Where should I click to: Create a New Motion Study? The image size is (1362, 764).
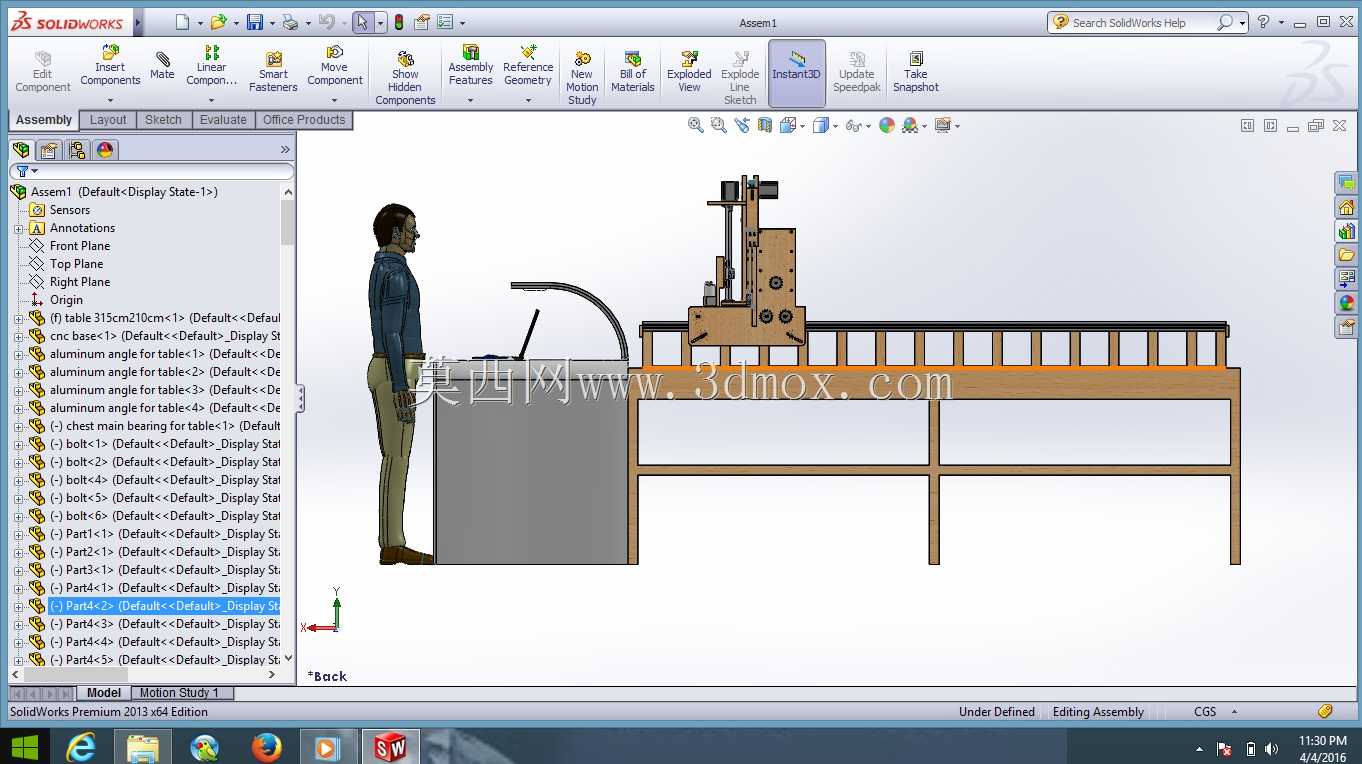click(582, 78)
